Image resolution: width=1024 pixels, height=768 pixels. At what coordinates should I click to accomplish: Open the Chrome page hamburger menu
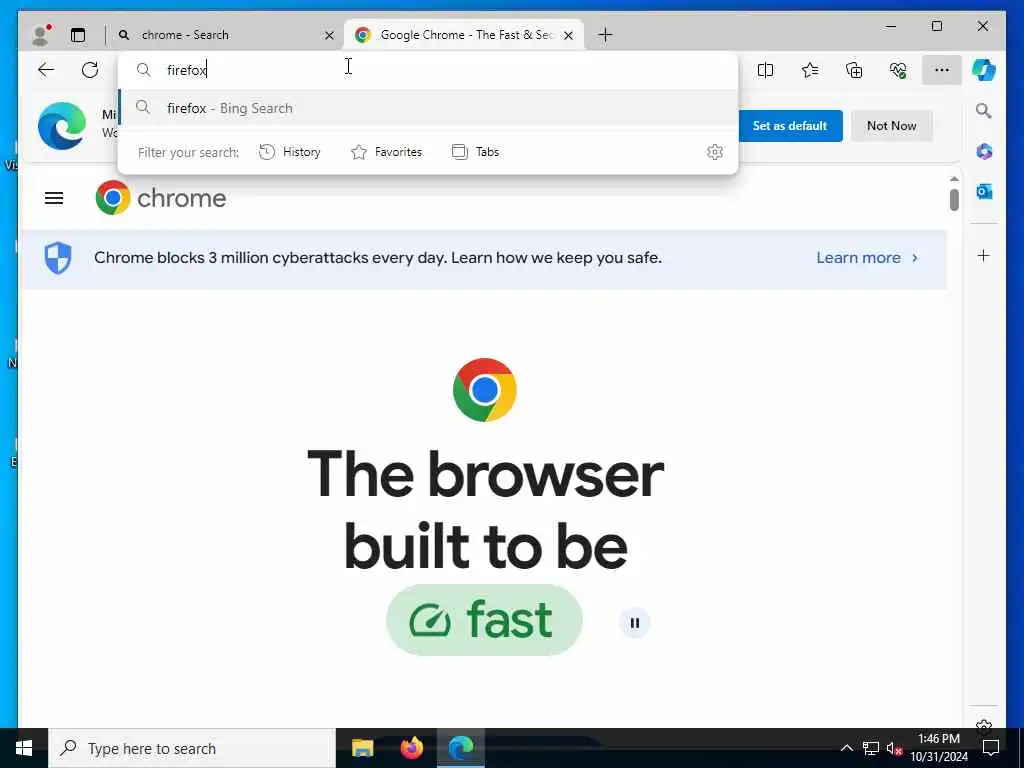tap(54, 198)
